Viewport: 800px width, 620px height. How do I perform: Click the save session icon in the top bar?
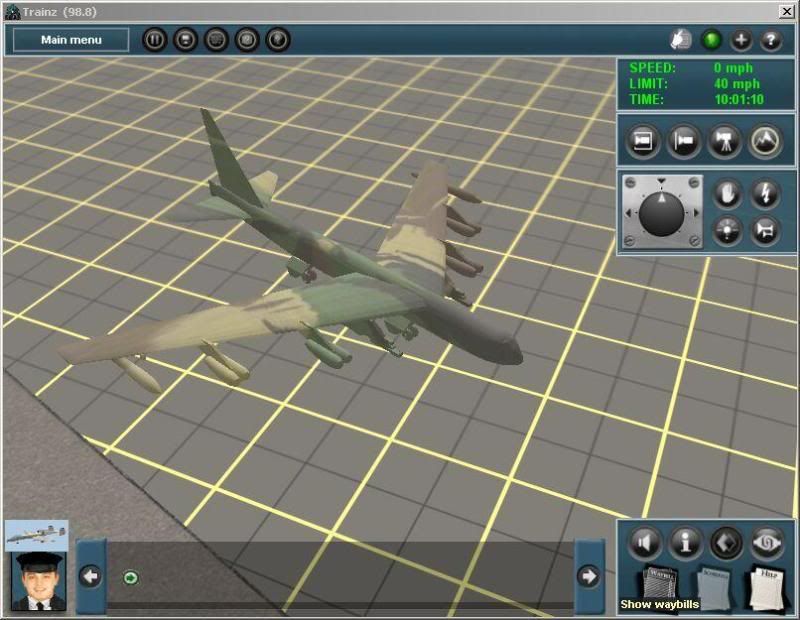[x=186, y=40]
